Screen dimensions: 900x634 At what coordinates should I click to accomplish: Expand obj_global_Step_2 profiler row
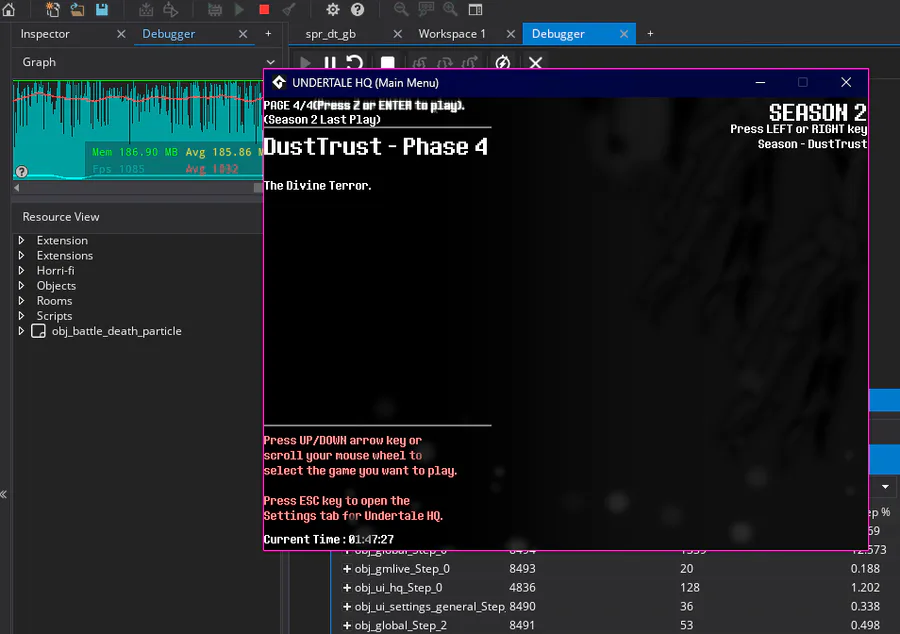click(x=347, y=625)
